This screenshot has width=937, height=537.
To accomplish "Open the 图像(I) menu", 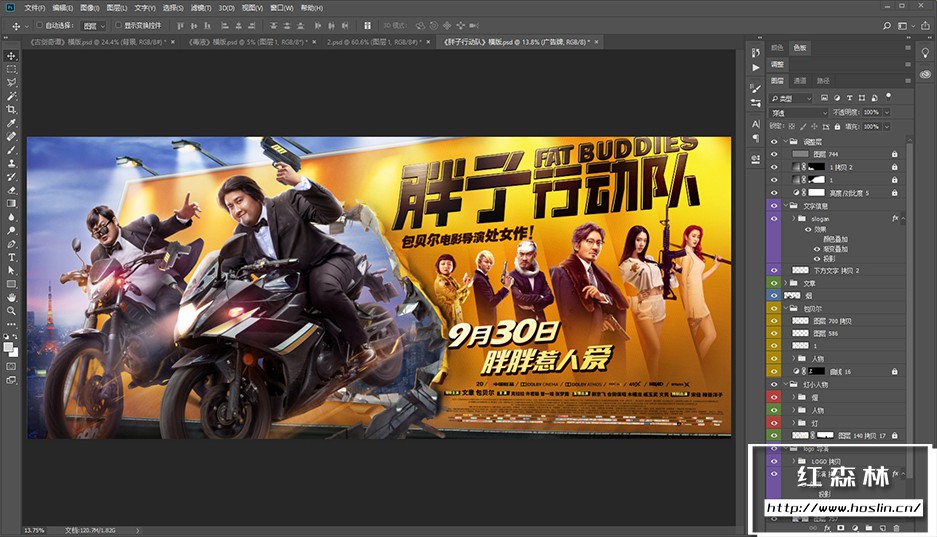I will (x=90, y=8).
